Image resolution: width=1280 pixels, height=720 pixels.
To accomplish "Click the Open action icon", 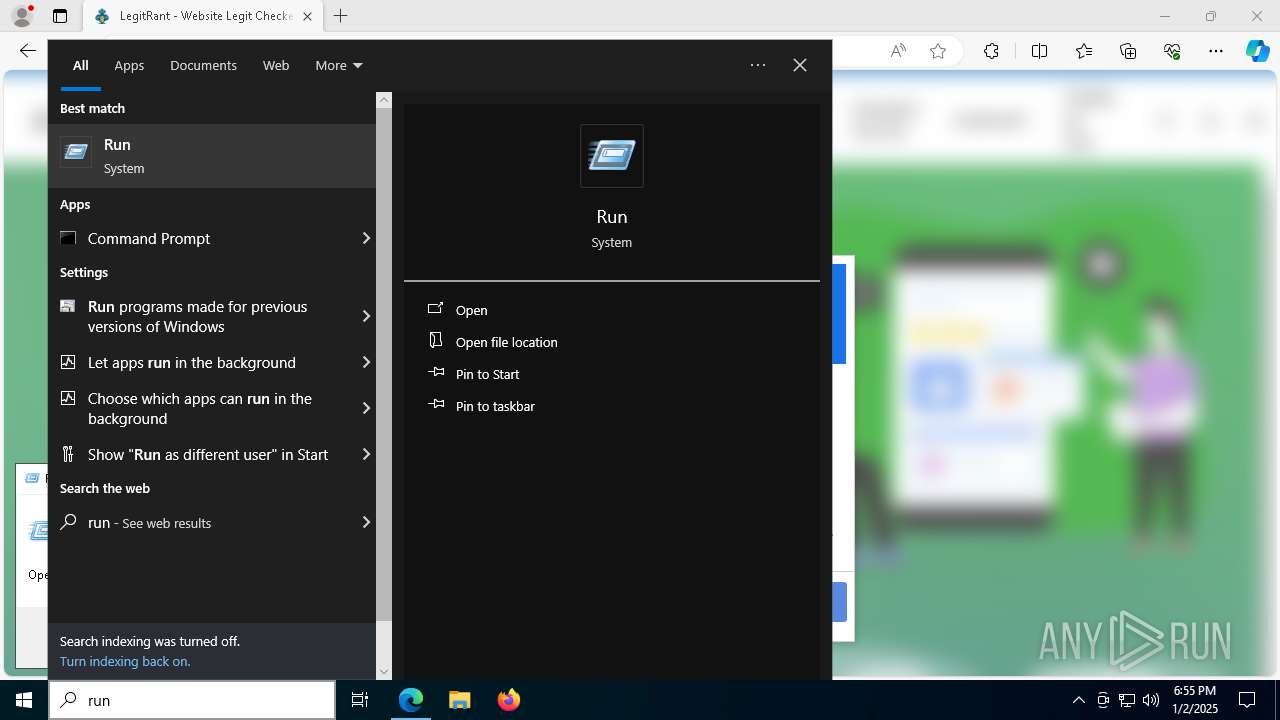I will 435,309.
